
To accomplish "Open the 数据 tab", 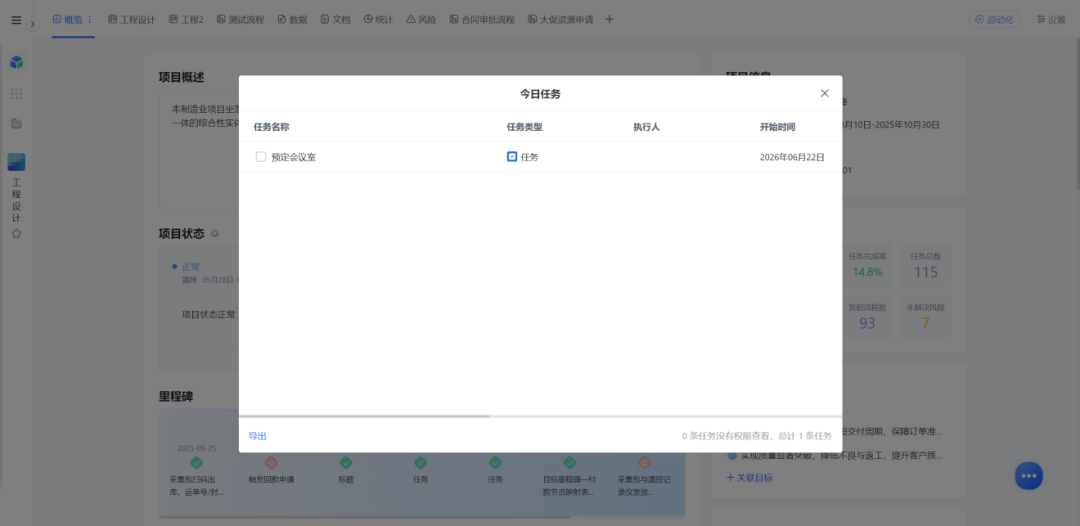I will click(x=292, y=19).
